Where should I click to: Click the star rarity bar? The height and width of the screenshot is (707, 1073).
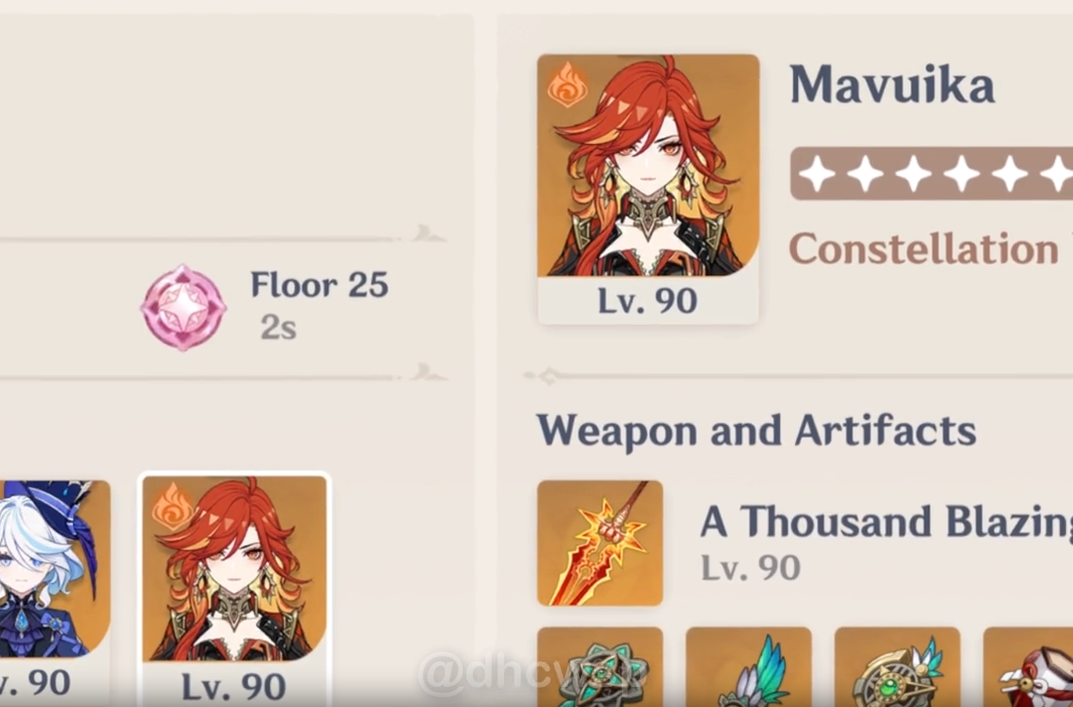[x=931, y=174]
